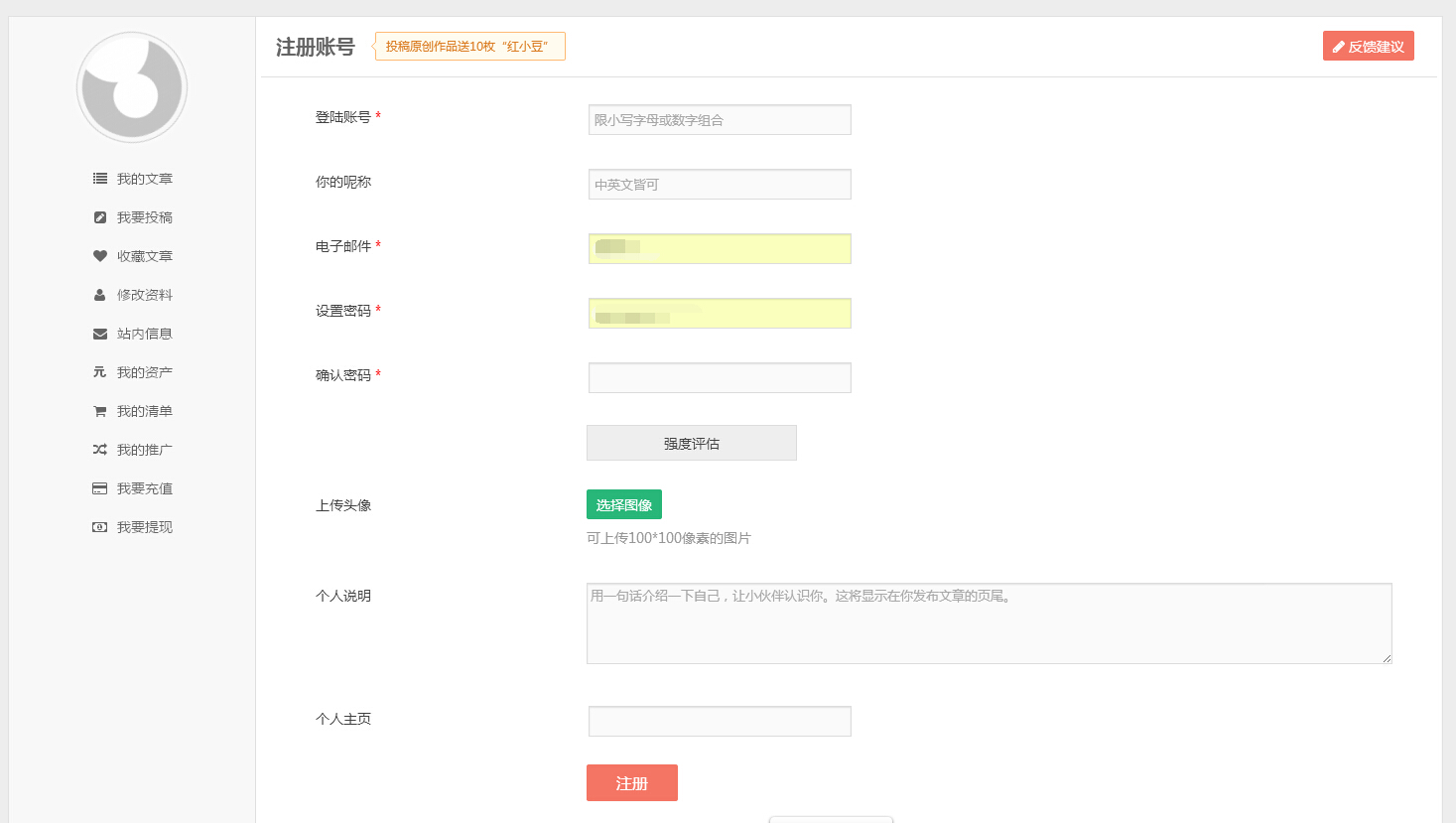
Task: Click the credit card icon beside 我要充值
Action: pos(100,488)
